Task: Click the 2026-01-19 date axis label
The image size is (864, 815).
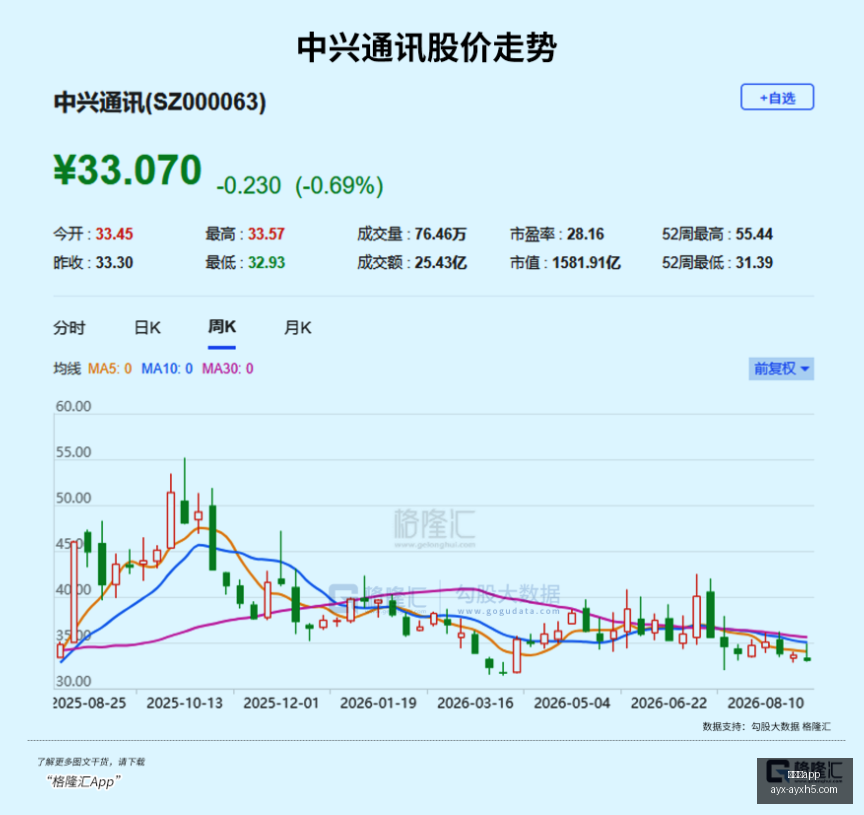Action: tap(378, 703)
